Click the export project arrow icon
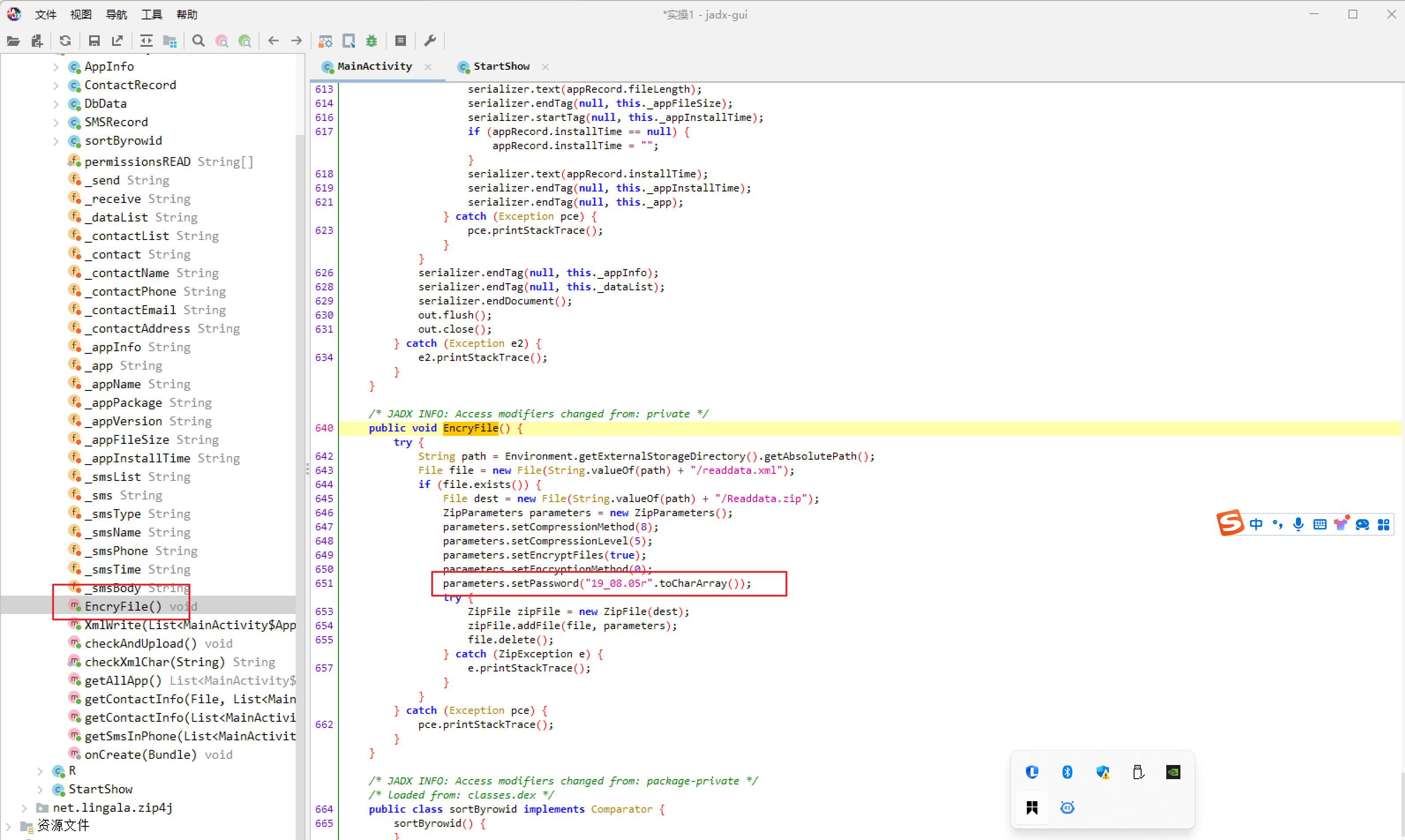Screen dimensions: 1405x840 tap(117, 41)
